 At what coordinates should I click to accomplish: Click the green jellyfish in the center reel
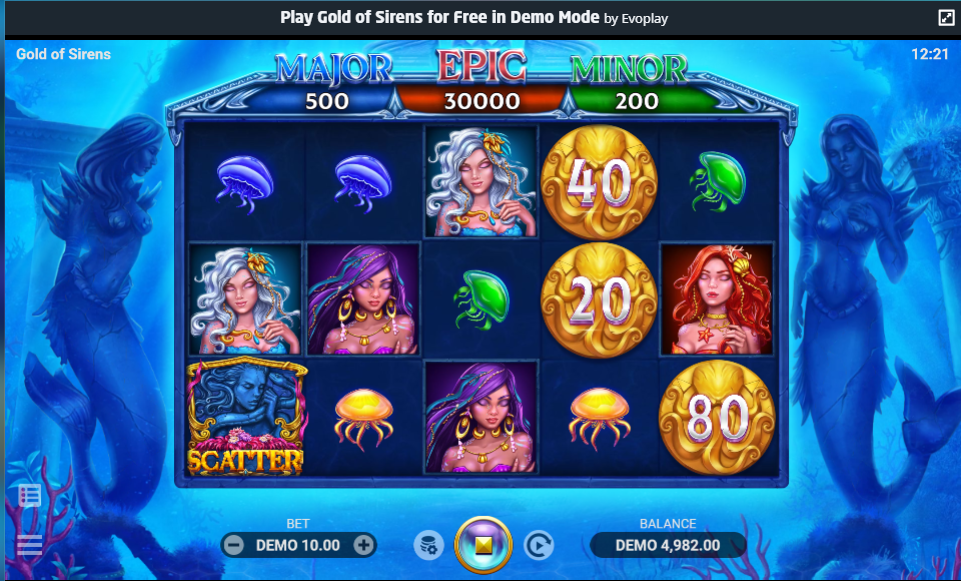pyautogui.click(x=482, y=299)
